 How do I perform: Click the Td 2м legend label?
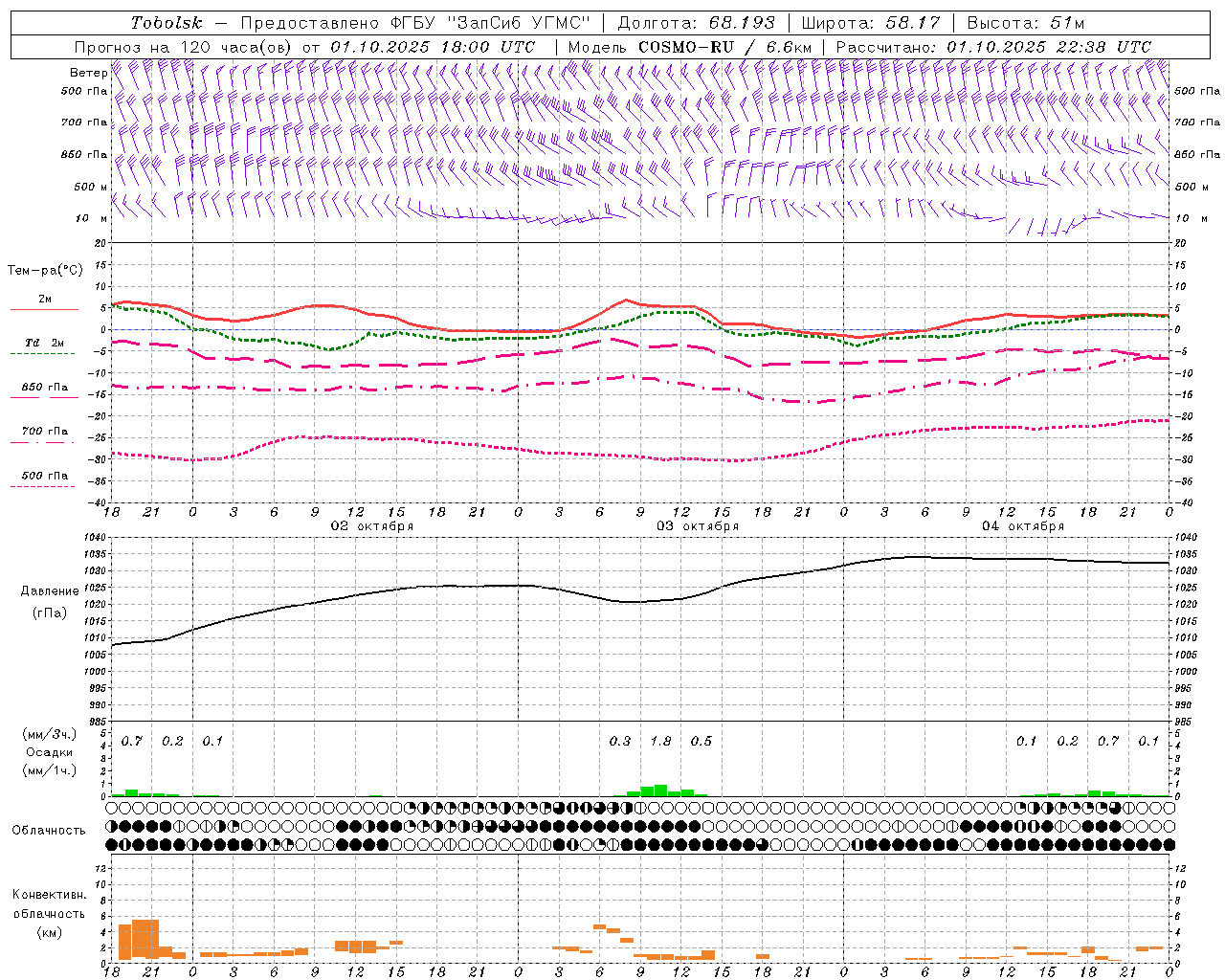45,343
